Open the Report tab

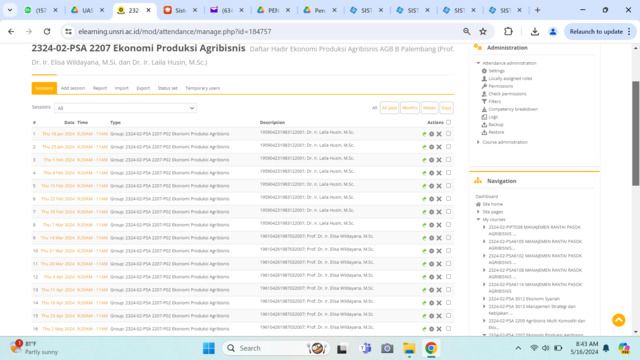(100, 88)
